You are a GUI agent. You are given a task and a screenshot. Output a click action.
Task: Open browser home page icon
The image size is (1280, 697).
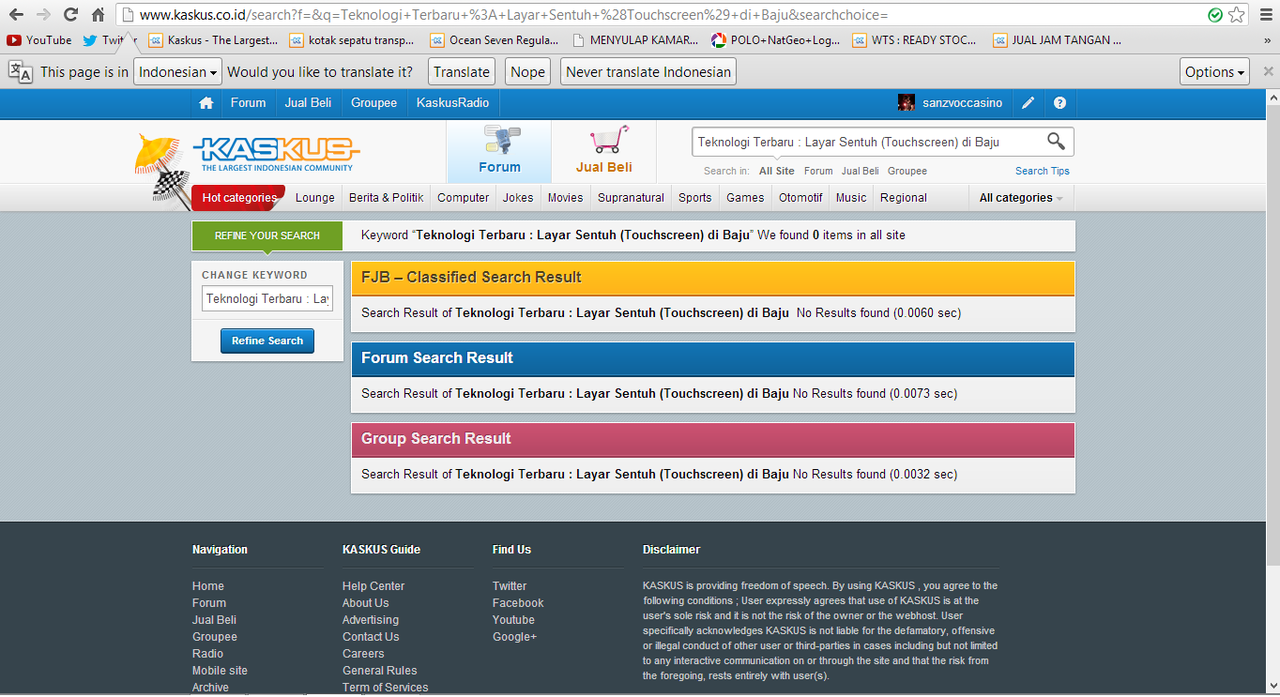98,15
